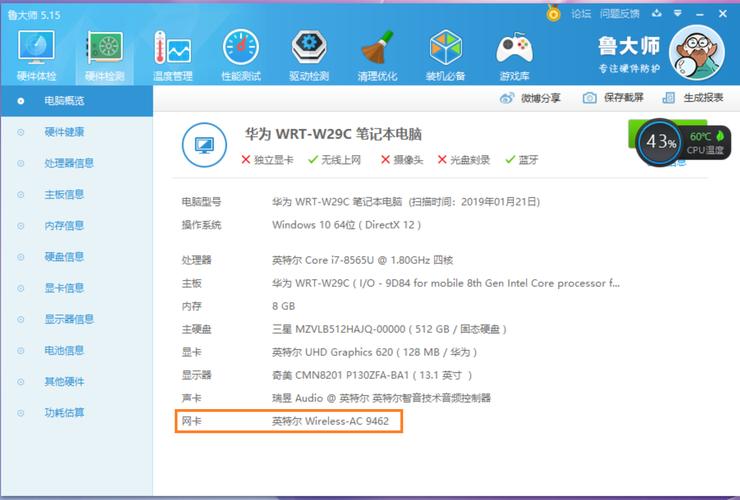Viewport: 740px width, 500px height.
Task: Open 显卡信息 sidebar item
Action: pyautogui.click(x=76, y=288)
